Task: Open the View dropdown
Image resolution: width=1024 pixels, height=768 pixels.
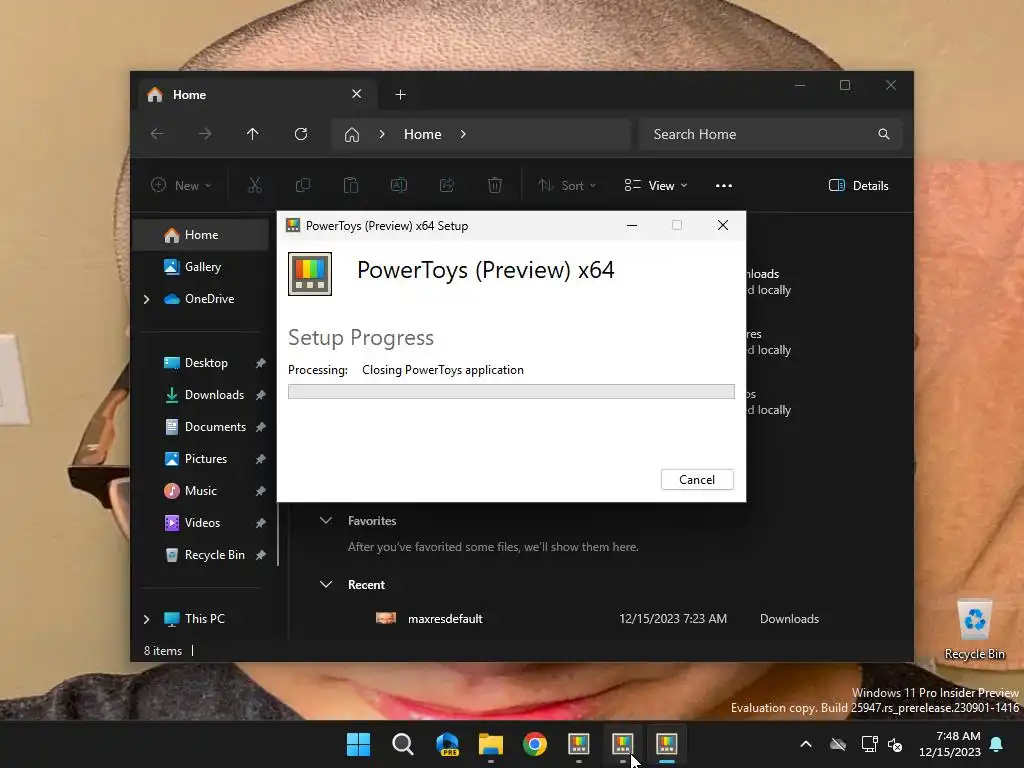Action: (656, 185)
